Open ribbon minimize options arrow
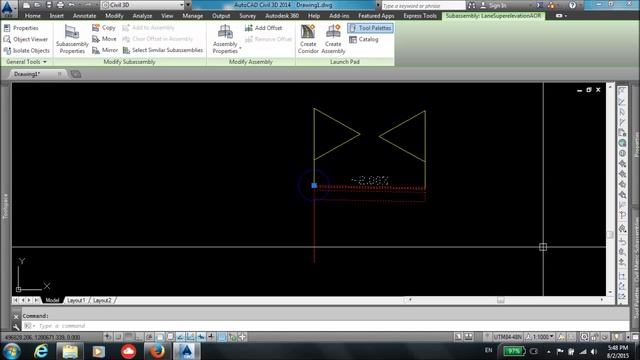640x360 pixels. point(566,16)
